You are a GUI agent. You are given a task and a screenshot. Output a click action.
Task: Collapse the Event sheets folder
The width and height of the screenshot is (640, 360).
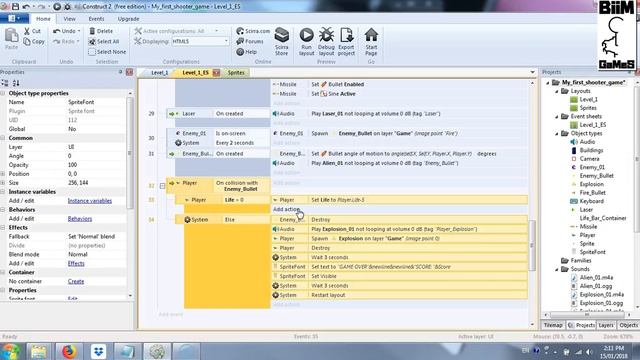[556, 117]
